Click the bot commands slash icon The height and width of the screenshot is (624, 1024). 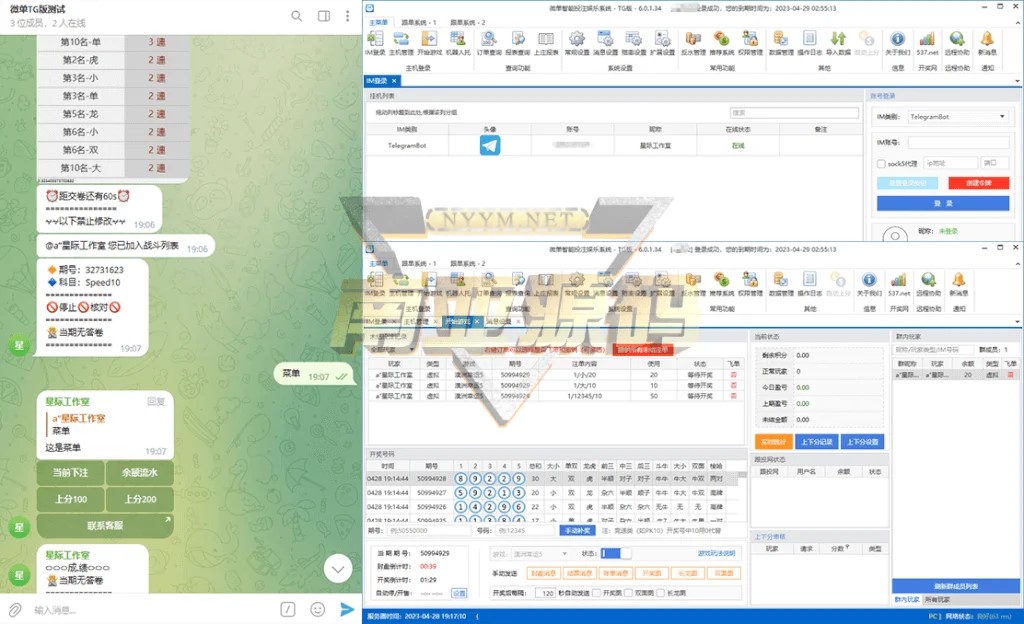coord(287,609)
